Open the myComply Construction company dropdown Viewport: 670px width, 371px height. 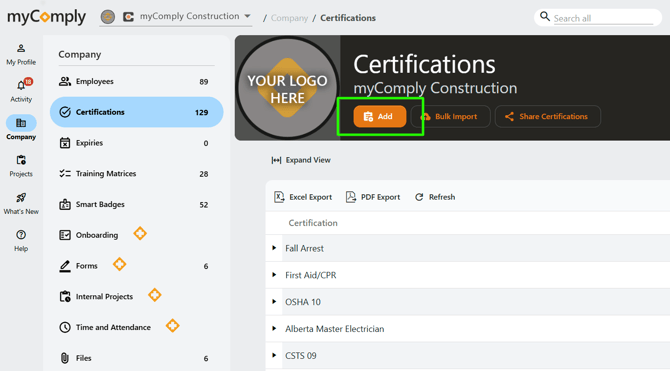175,17
